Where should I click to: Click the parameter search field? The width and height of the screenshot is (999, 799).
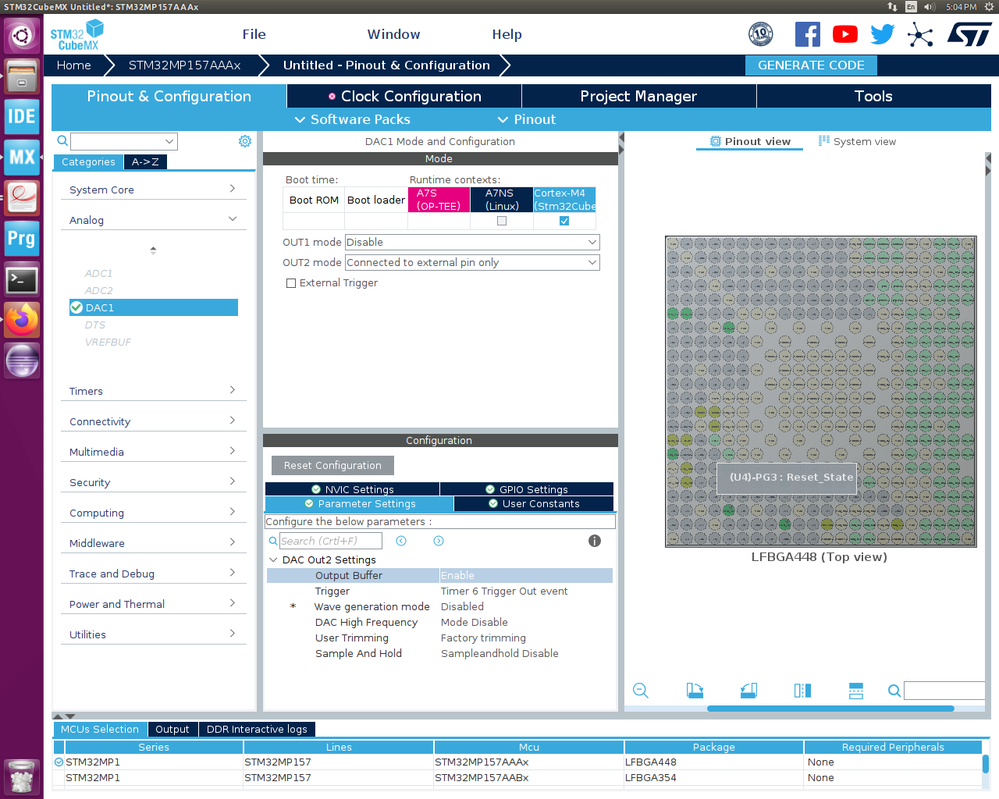[331, 541]
